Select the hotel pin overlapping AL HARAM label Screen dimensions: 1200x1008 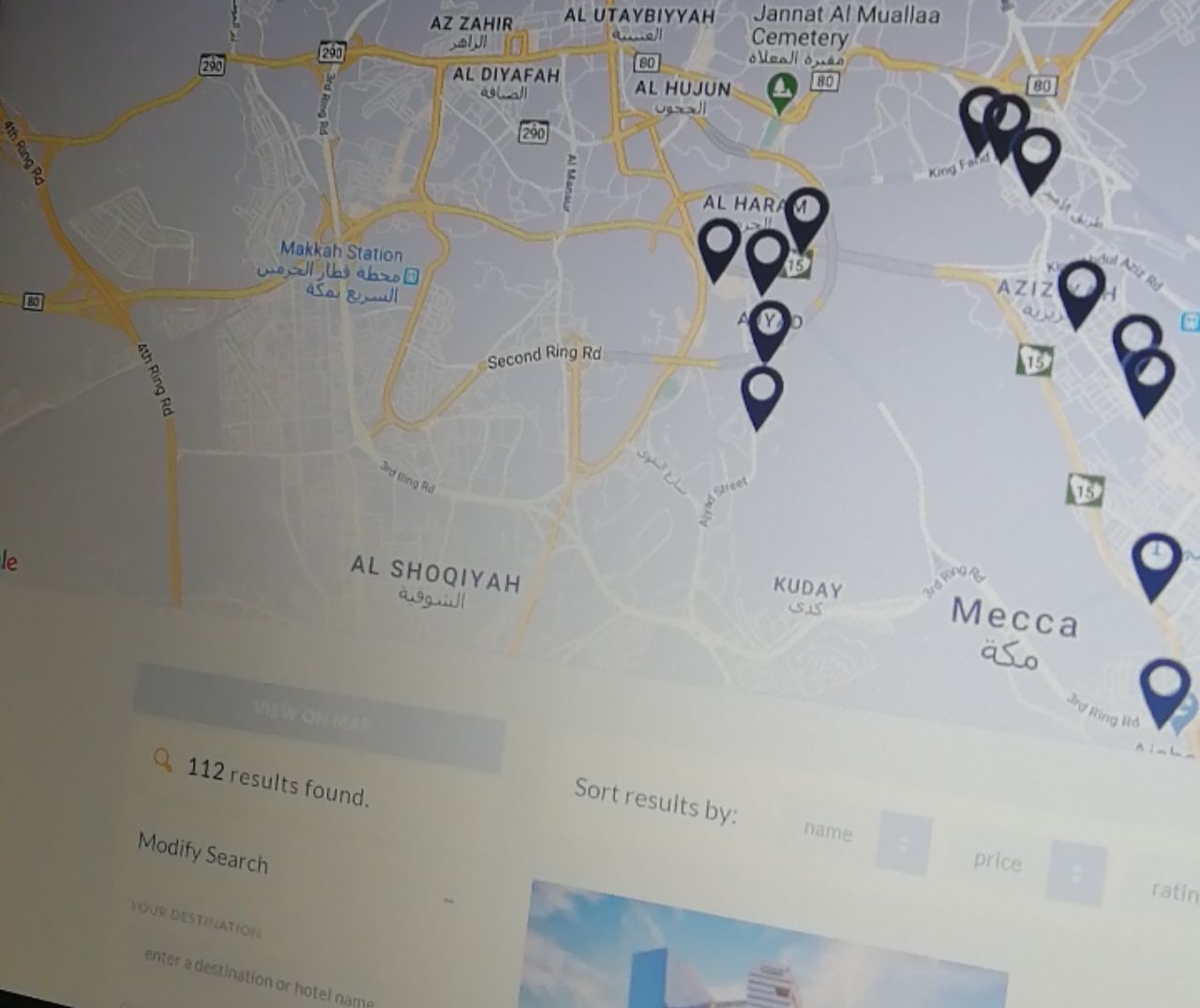(805, 219)
